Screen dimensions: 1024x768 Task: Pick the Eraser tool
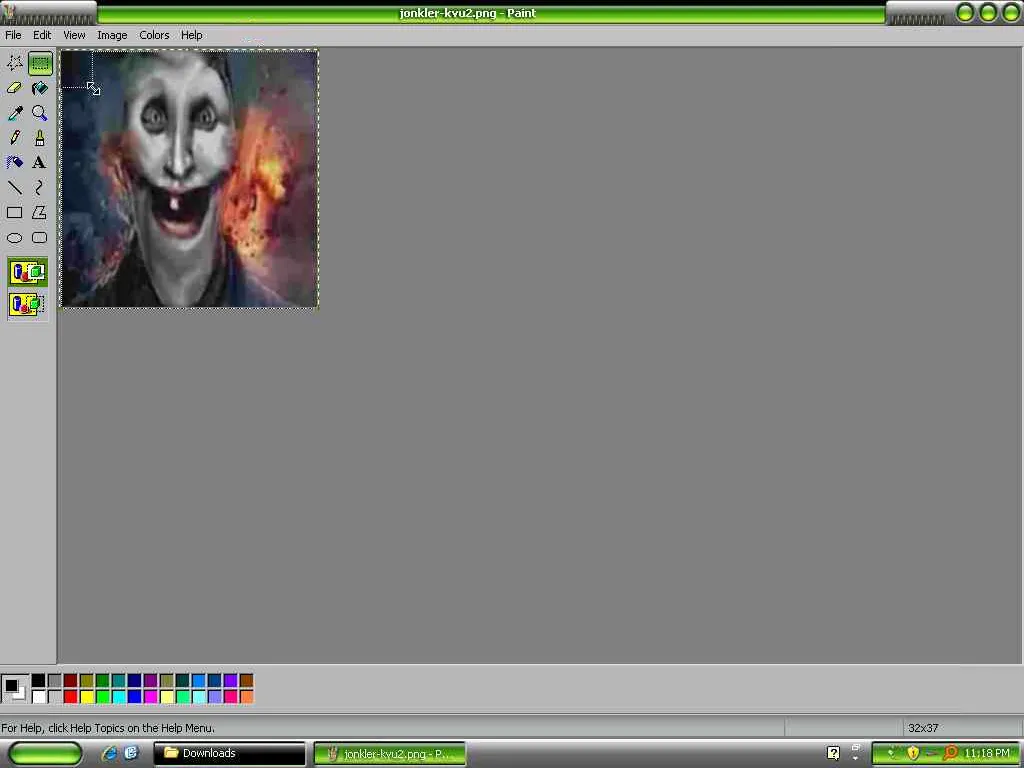[14, 88]
